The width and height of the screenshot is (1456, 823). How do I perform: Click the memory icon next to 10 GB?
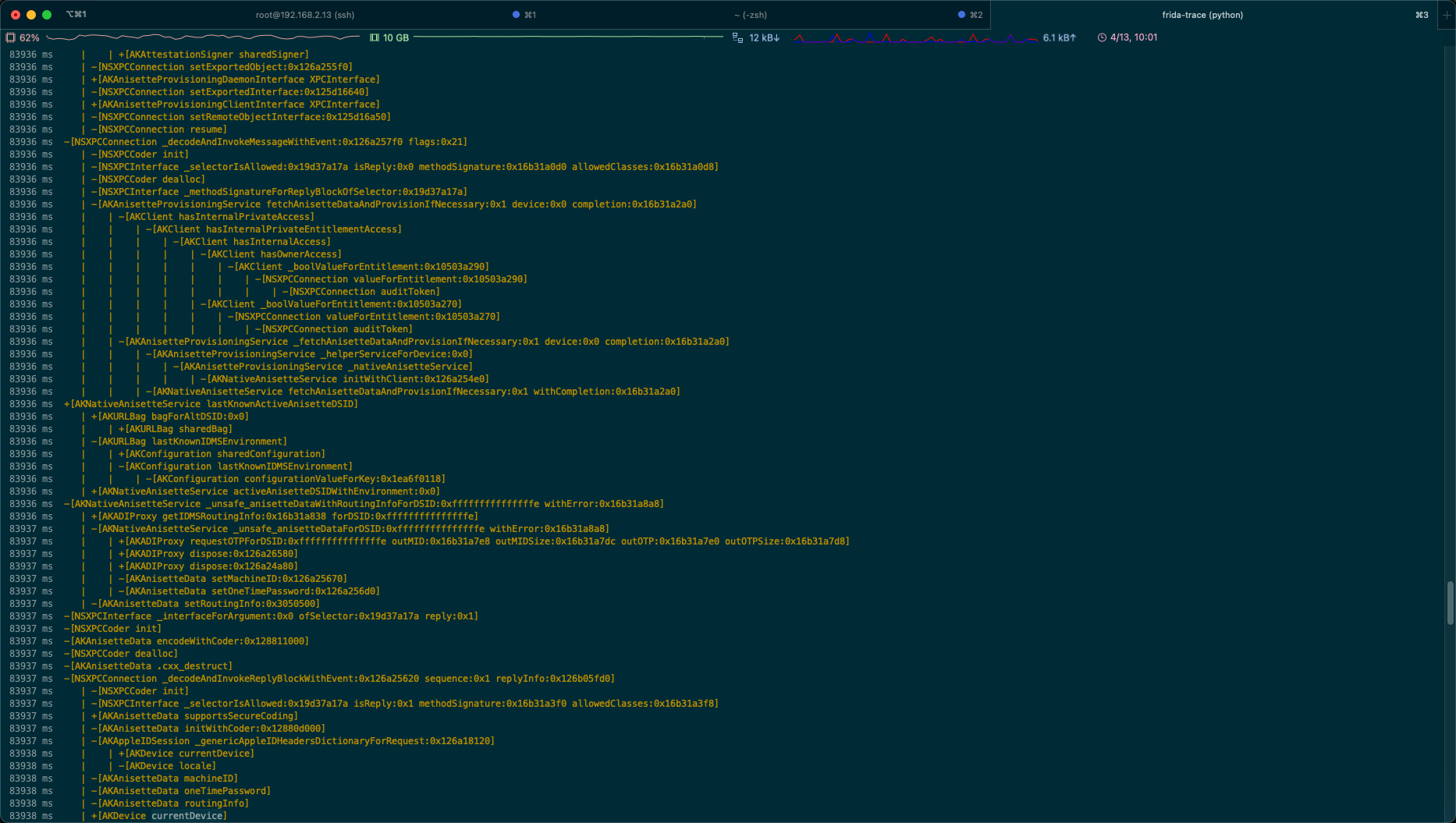375,37
